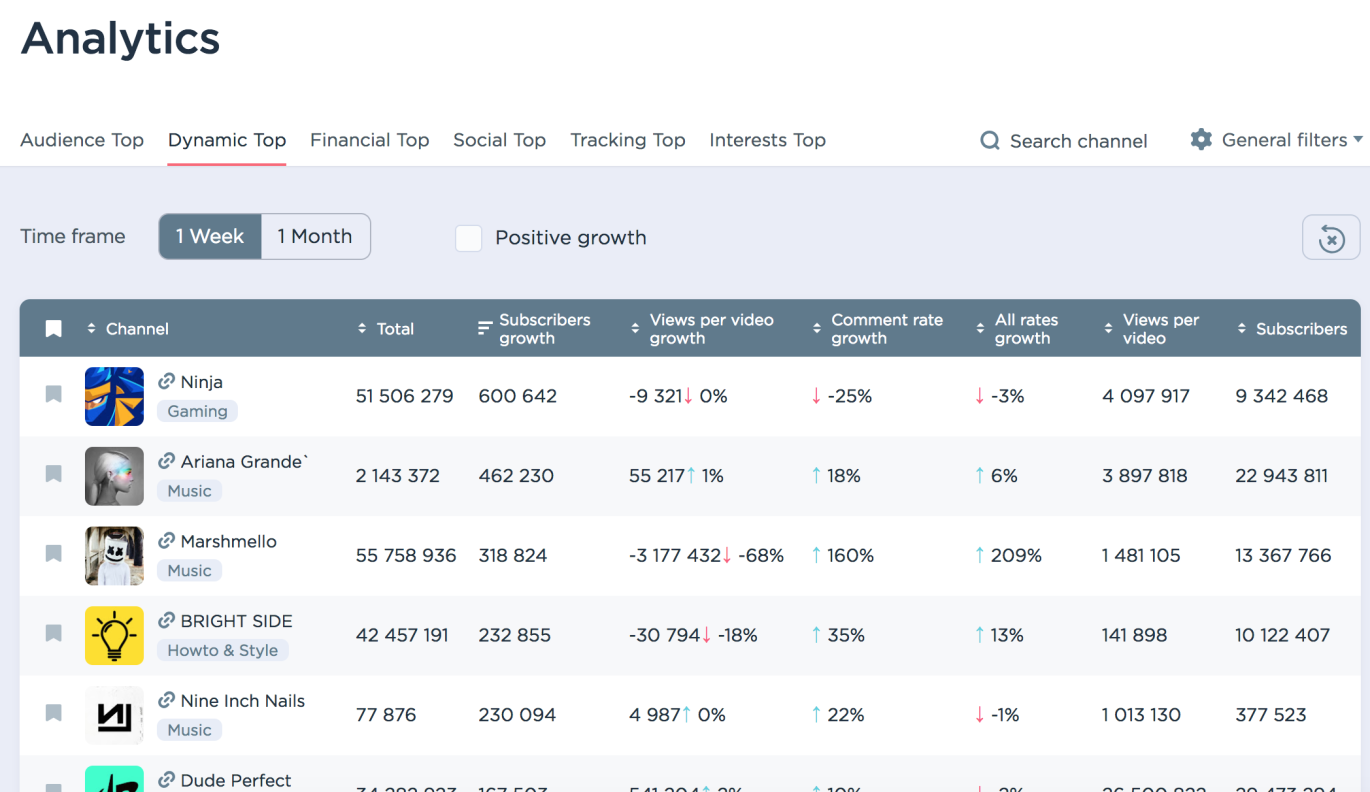
Task: Toggle the bookmark icon in table header
Action: [54, 329]
